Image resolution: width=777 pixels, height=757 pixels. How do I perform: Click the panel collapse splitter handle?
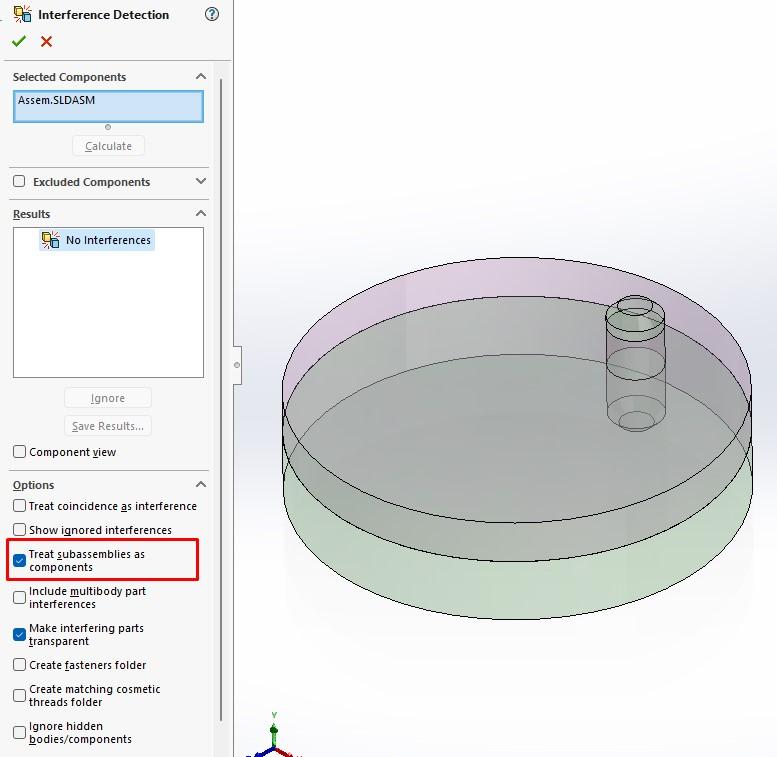[x=237, y=365]
